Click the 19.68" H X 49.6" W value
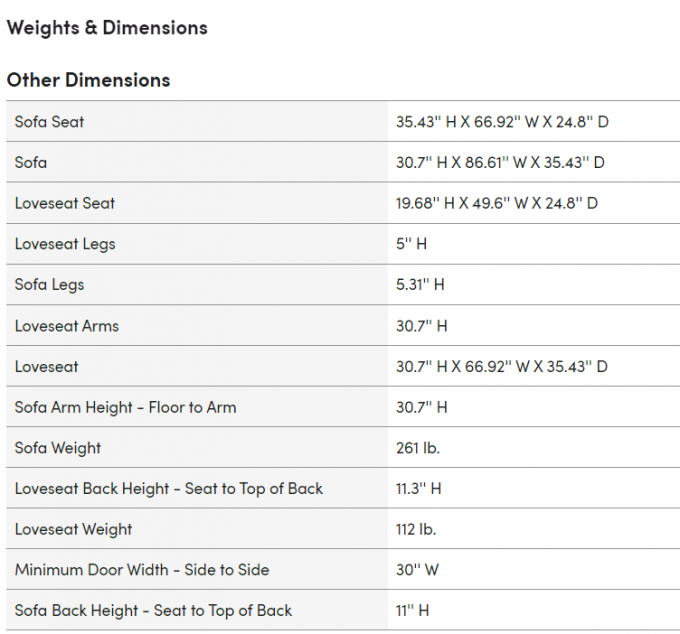Viewport: 680px width, 634px height. click(497, 203)
